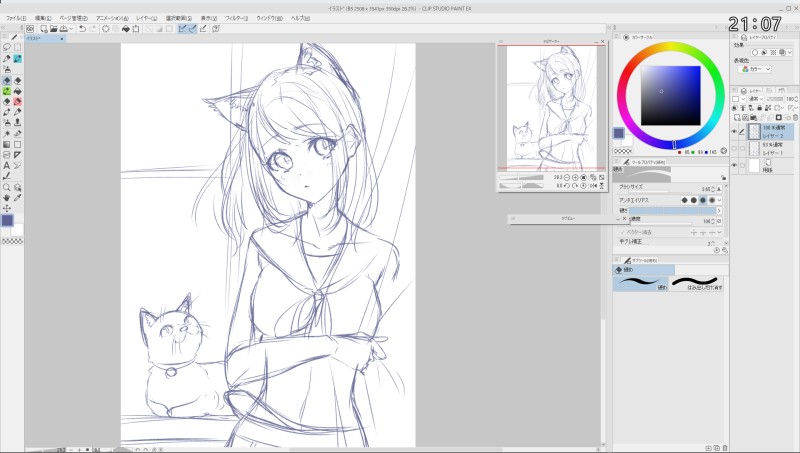Expand the layer effects dropdown arrow
Image resolution: width=800 pixels, height=453 pixels.
tap(790, 53)
